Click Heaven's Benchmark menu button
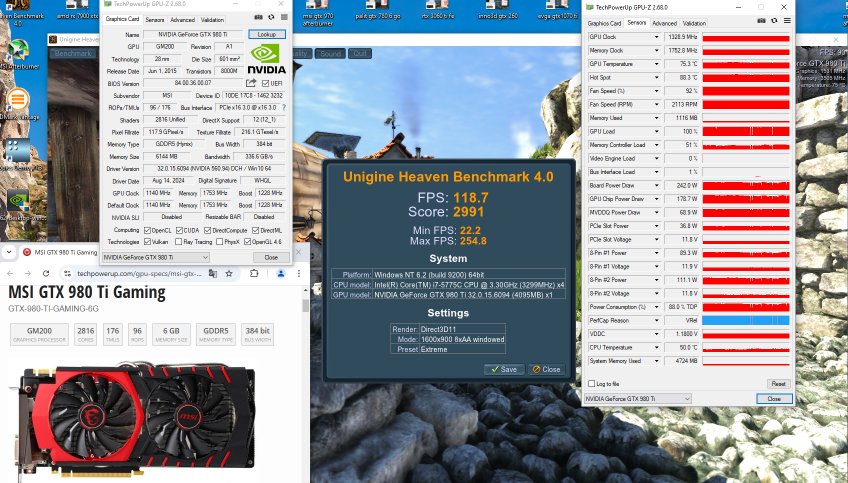 [x=73, y=54]
